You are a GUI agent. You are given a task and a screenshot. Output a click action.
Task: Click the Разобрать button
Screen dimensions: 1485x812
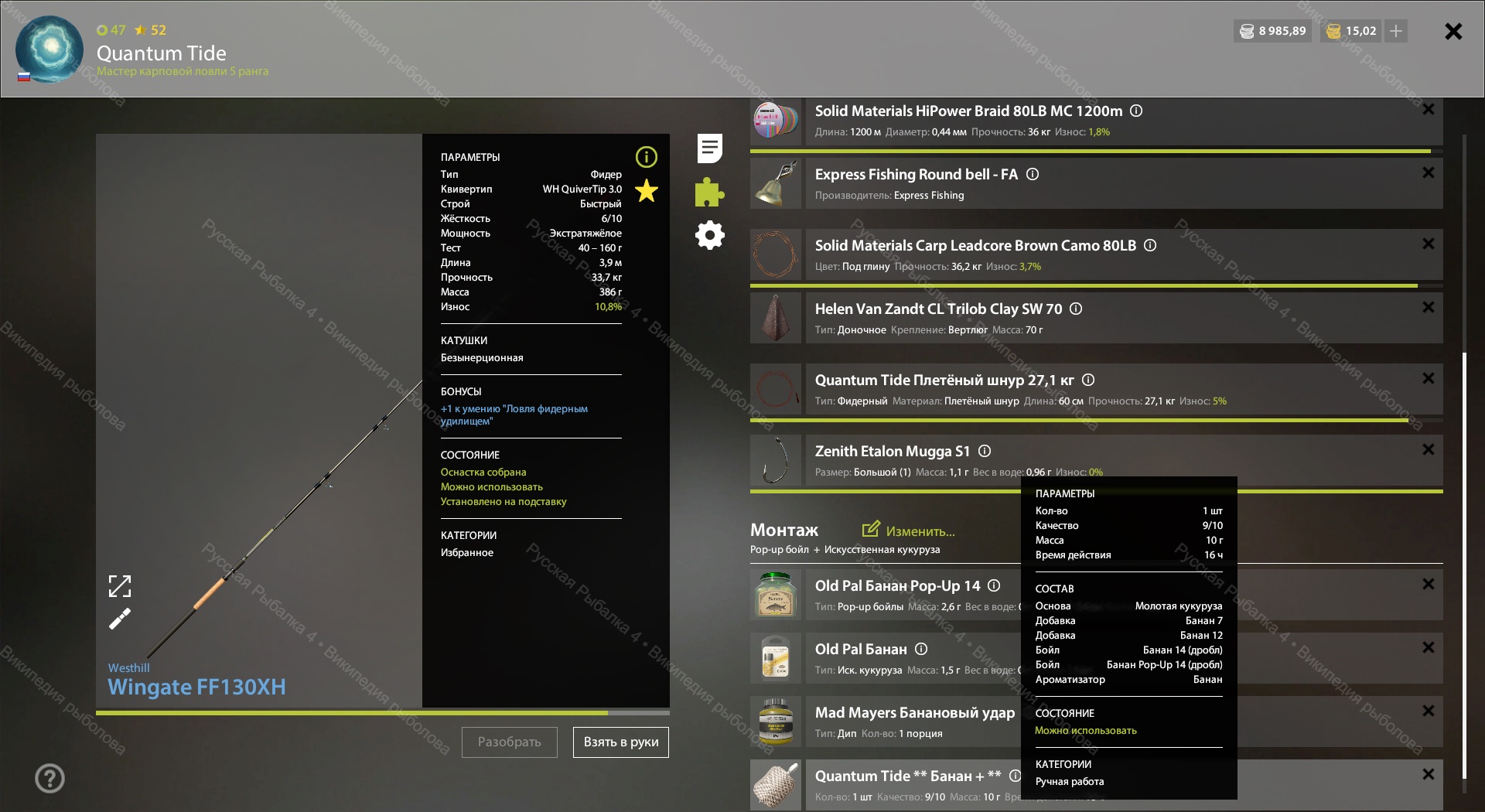click(x=510, y=742)
